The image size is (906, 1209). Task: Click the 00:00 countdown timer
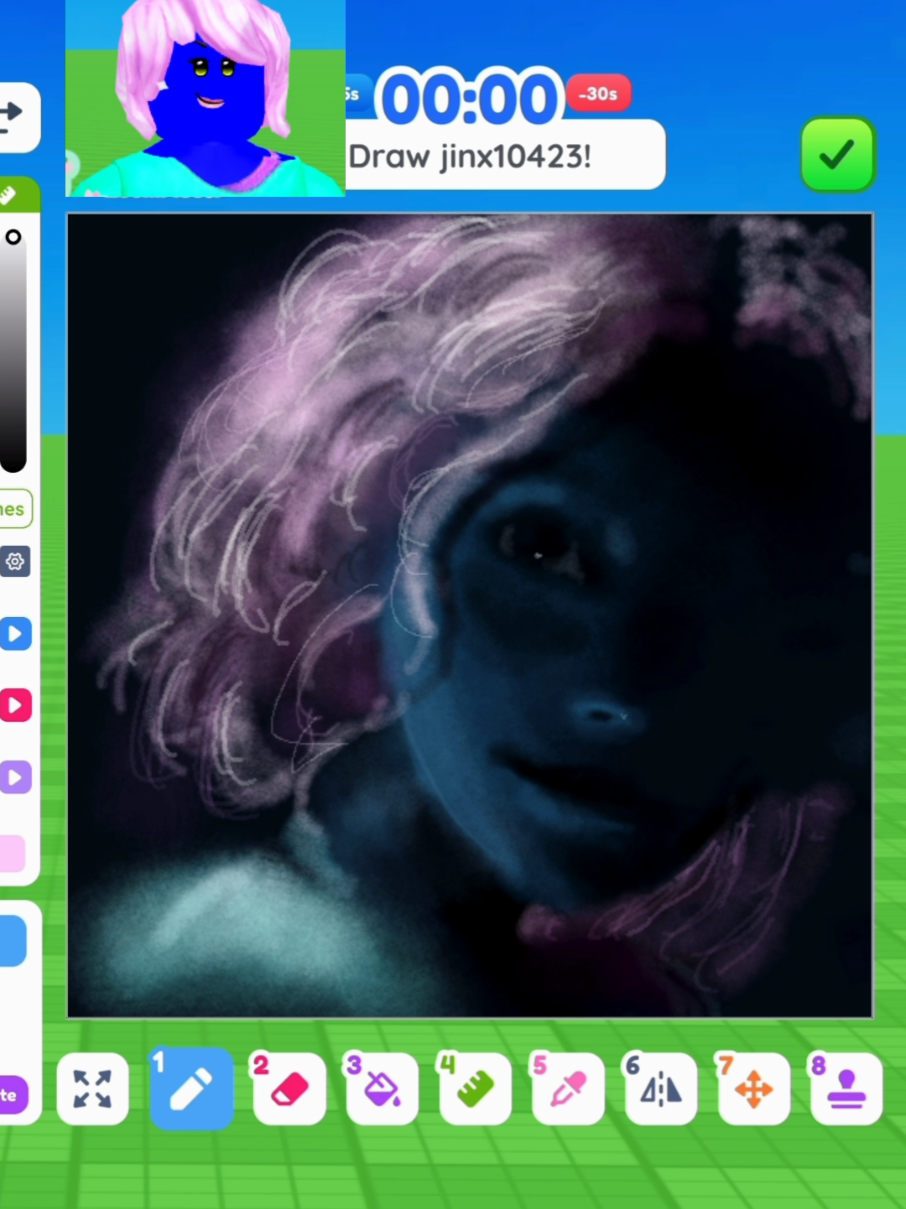pos(469,99)
